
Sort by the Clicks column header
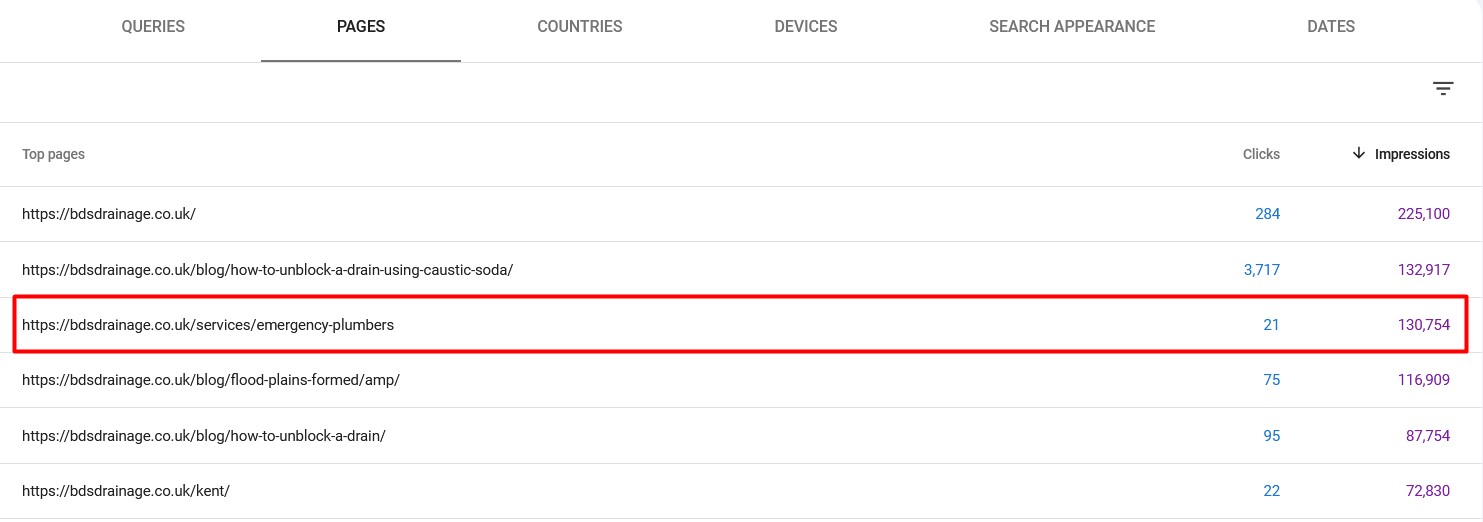1261,154
